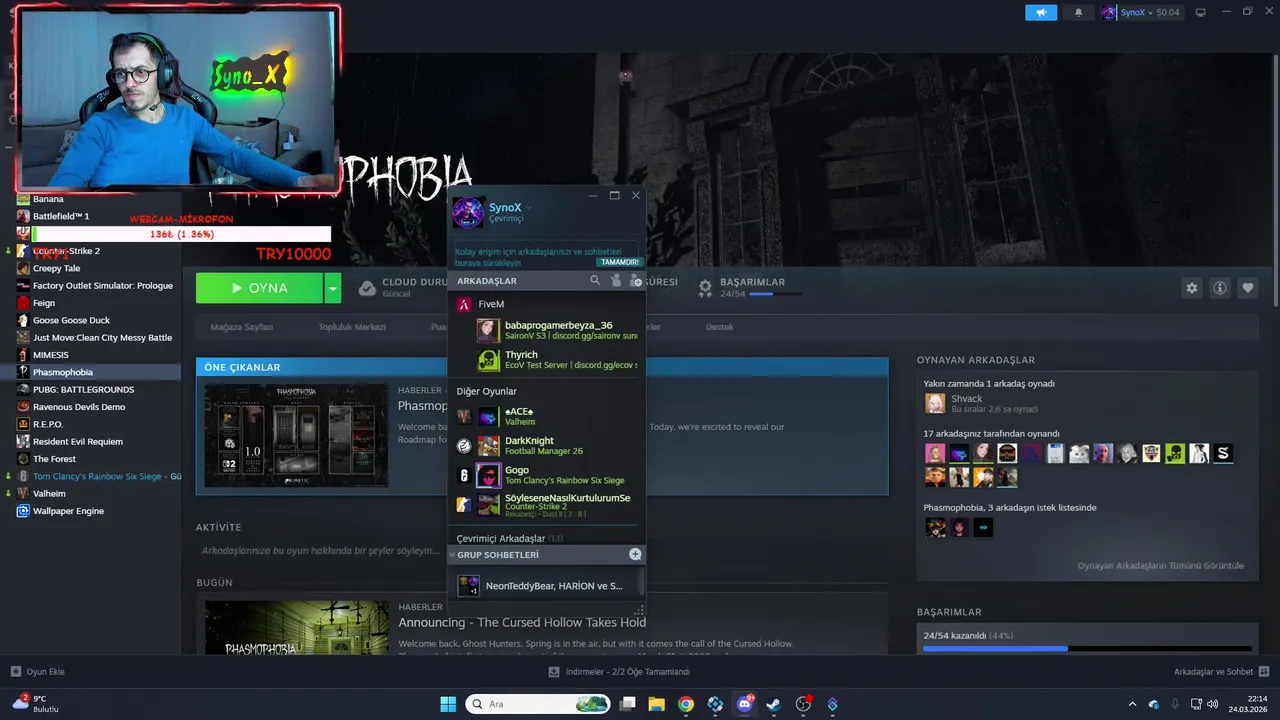Add Phasmophobia to favorites heart icon

[x=1247, y=288]
